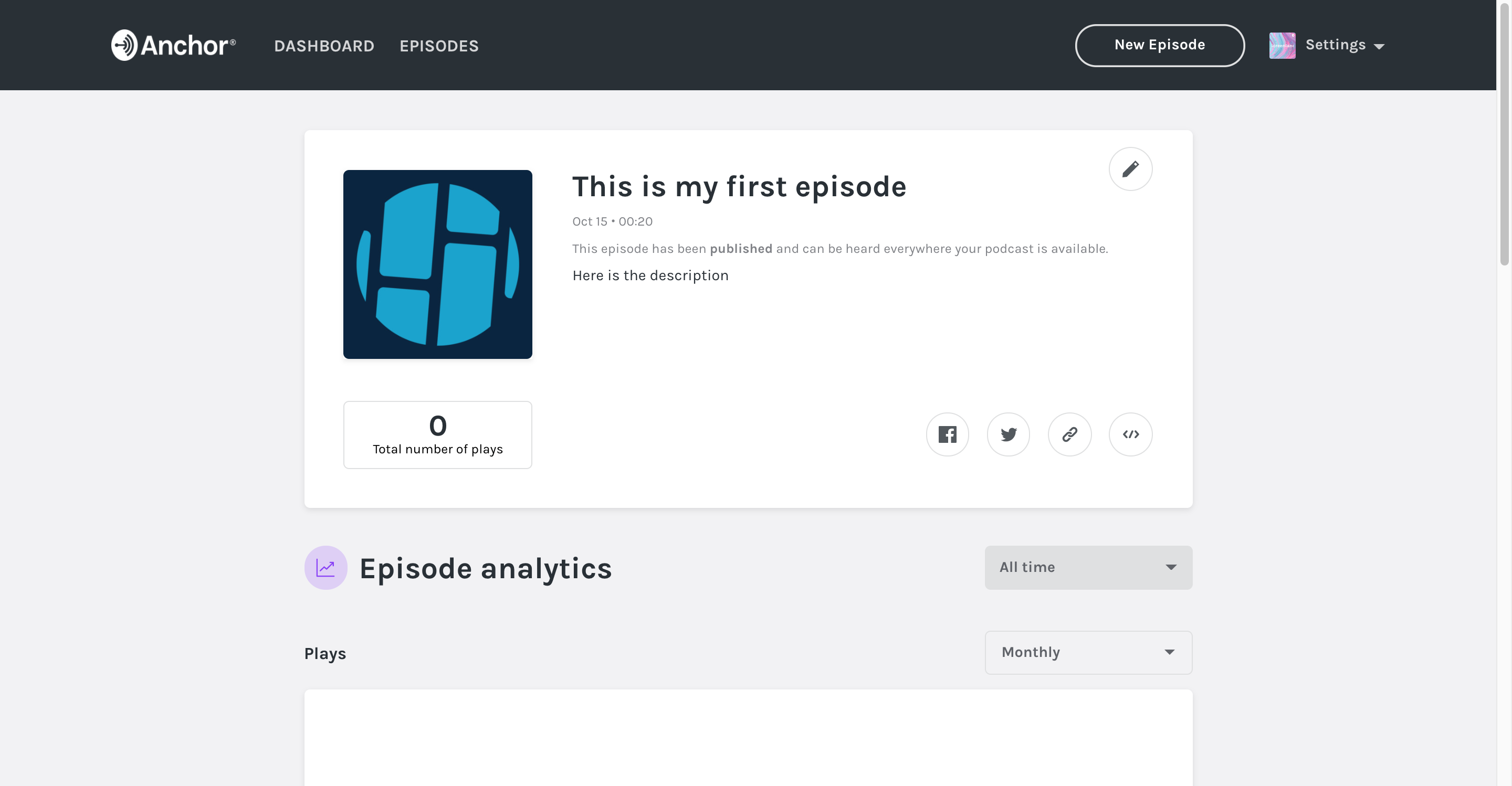The image size is (1512, 786).
Task: Click the copy link icon
Action: coord(1069,434)
